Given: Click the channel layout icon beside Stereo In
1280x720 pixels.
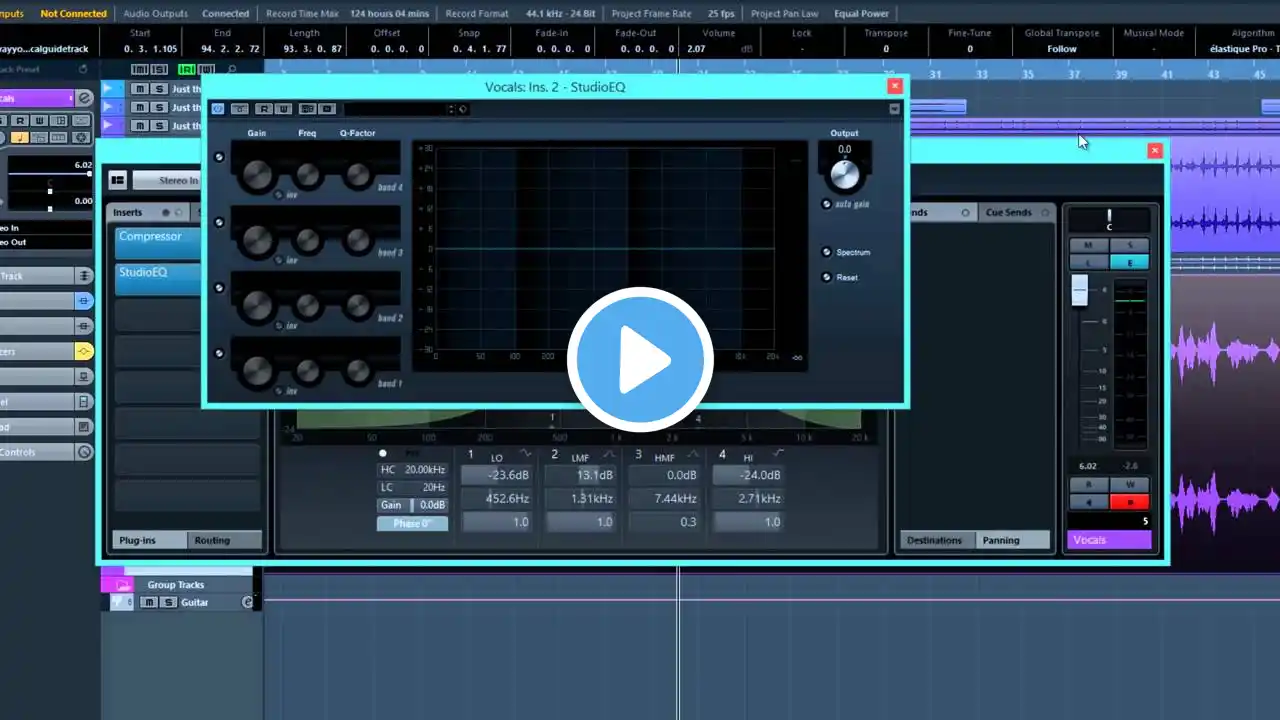Looking at the screenshot, I should pyautogui.click(x=117, y=180).
